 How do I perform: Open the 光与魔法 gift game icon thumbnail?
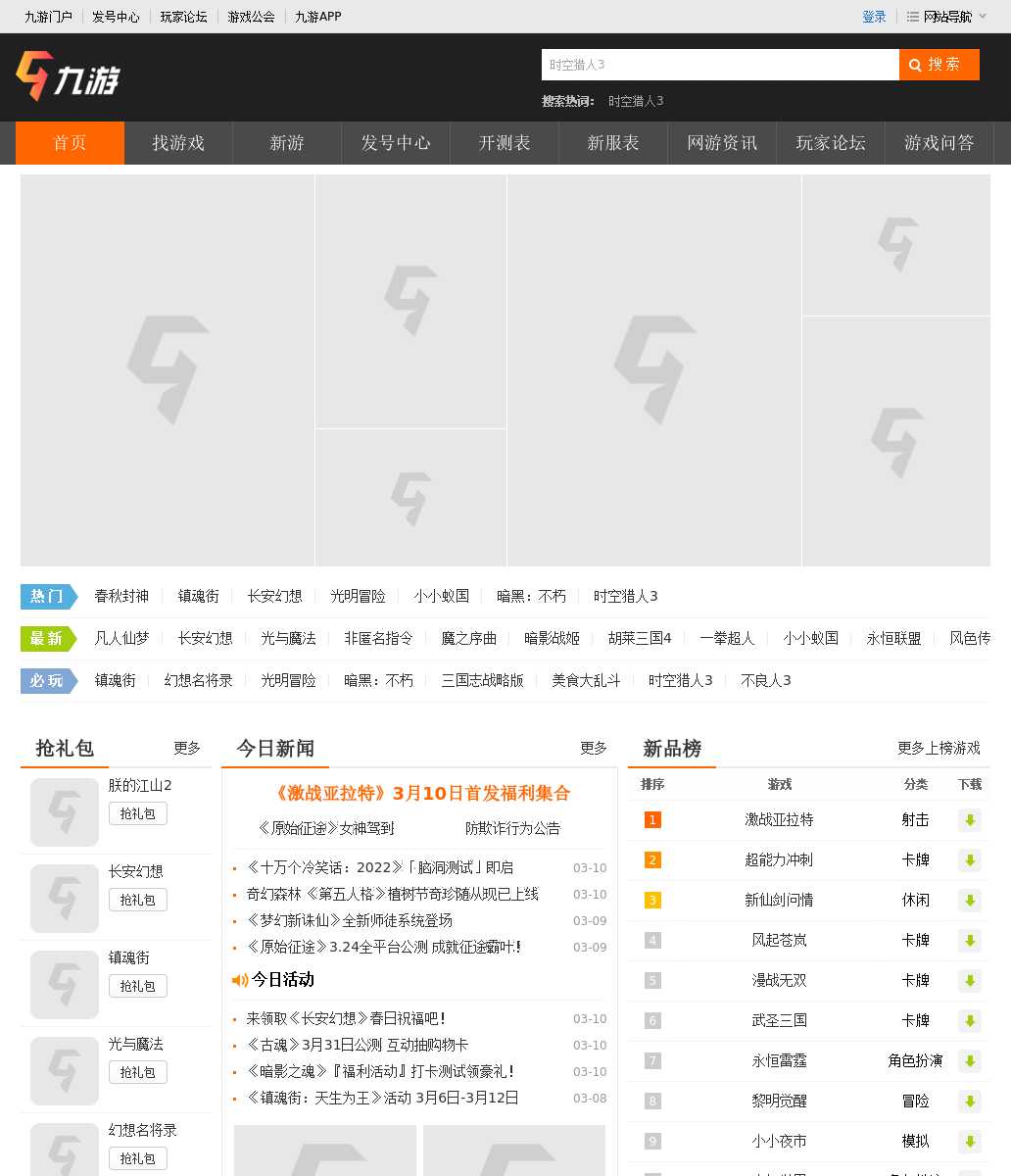pos(65,1071)
